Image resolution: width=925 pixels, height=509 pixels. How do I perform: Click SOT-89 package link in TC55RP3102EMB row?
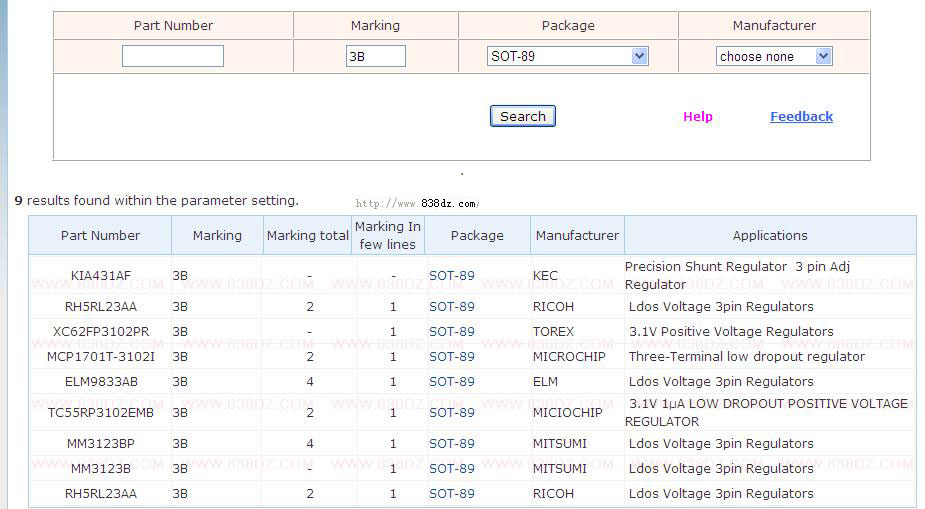[452, 412]
